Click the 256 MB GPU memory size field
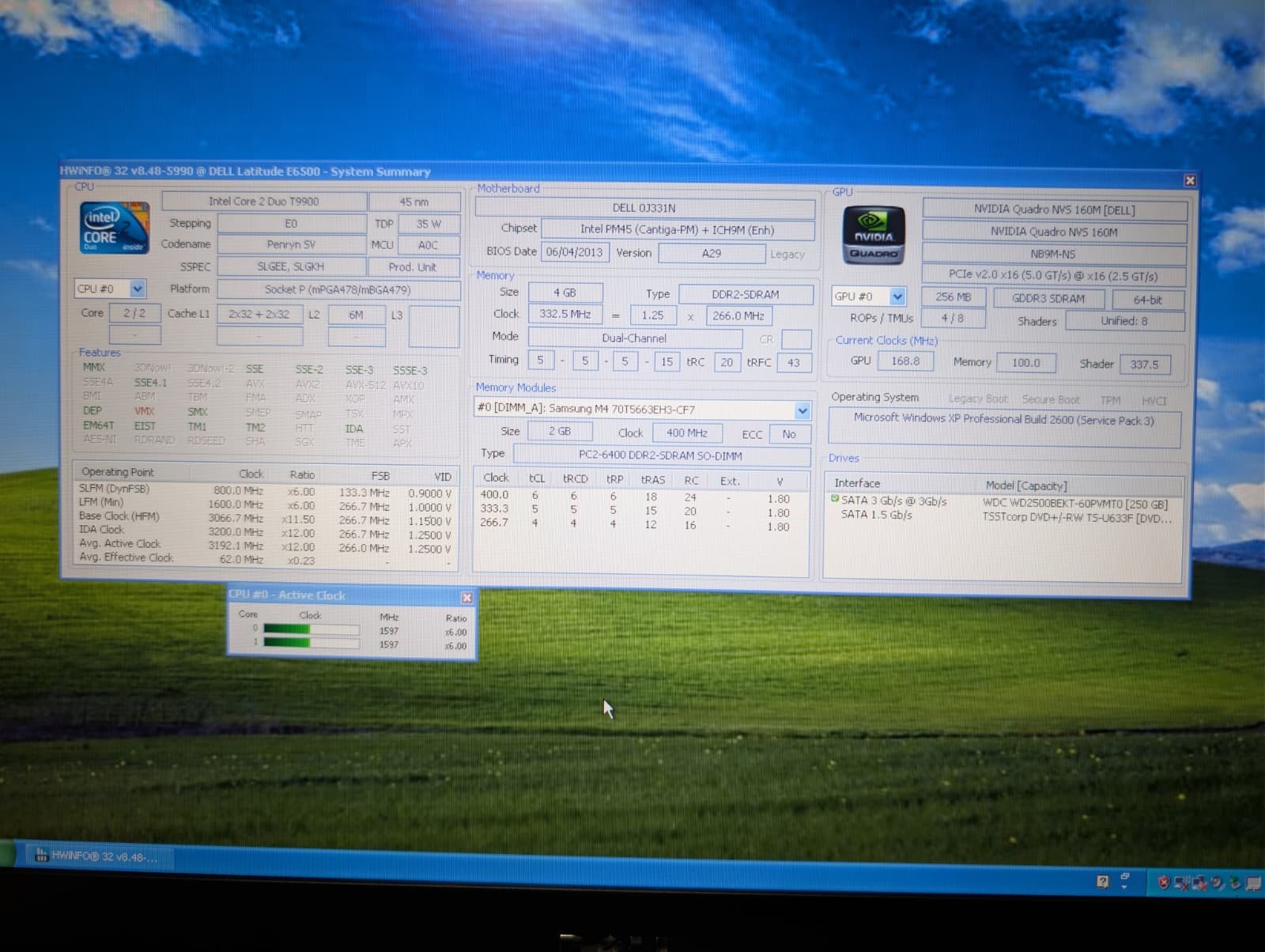The height and width of the screenshot is (952, 1265). [x=953, y=297]
